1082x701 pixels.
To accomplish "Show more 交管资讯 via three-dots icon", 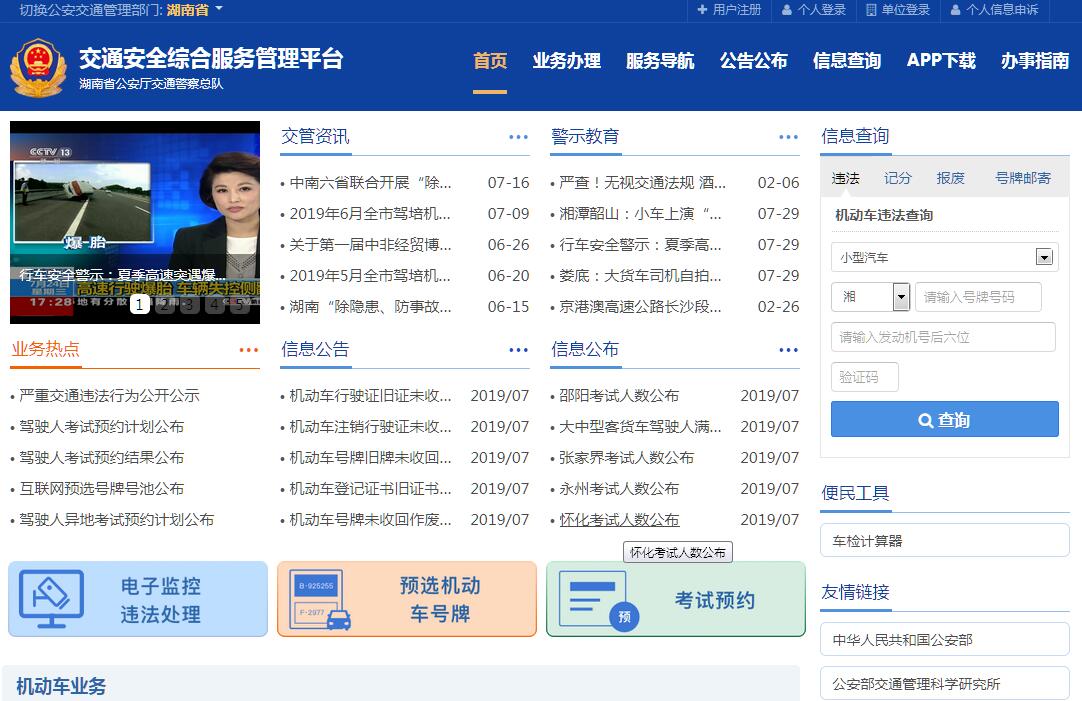I will [518, 137].
